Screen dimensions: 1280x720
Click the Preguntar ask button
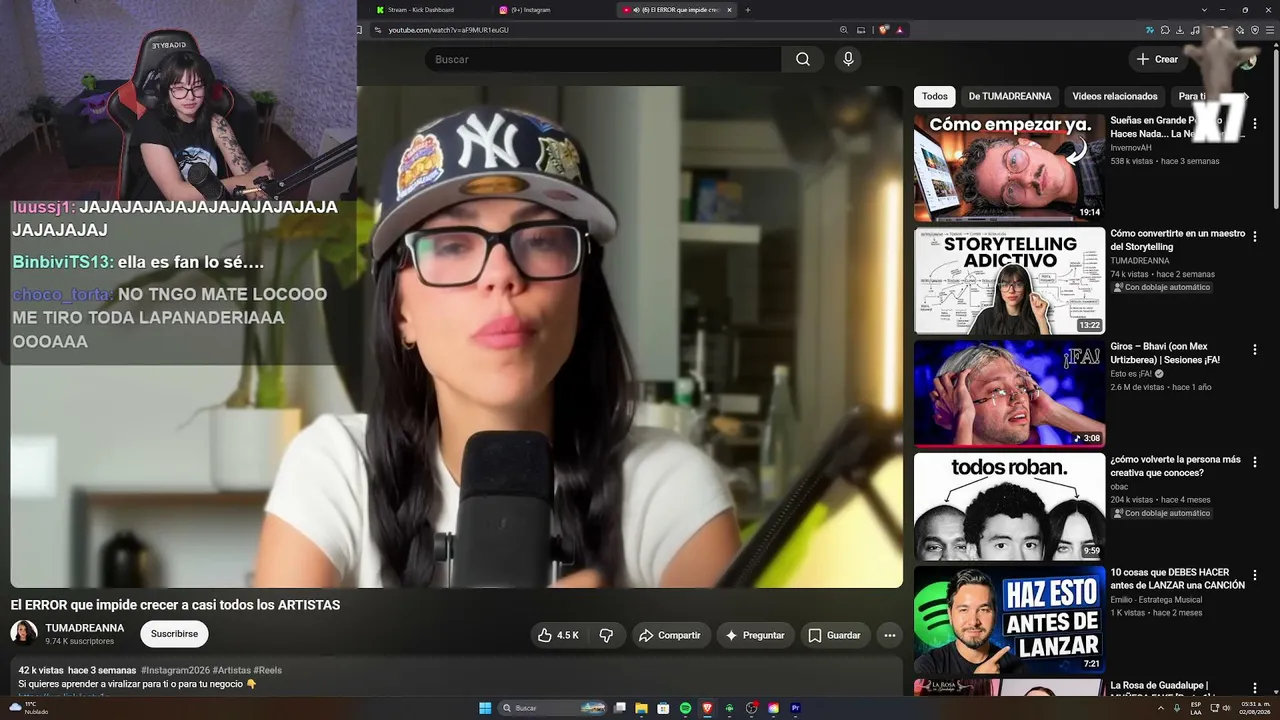tap(755, 635)
